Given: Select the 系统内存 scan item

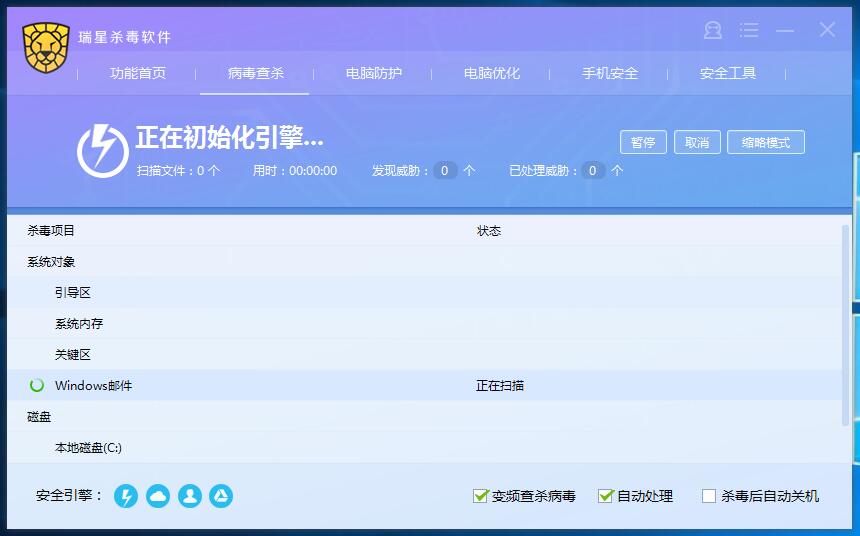Looking at the screenshot, I should [424, 324].
